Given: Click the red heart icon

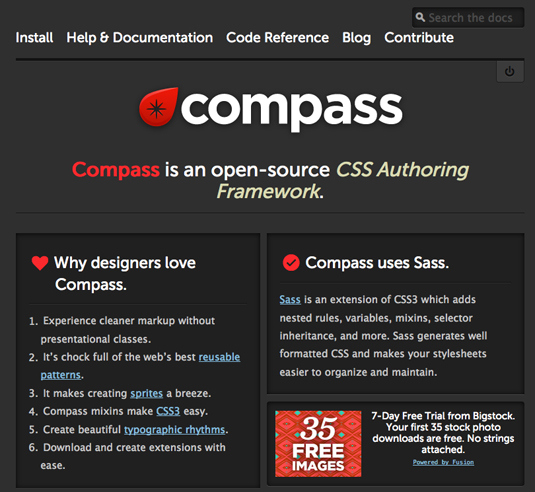Looking at the screenshot, I should tap(40, 263).
